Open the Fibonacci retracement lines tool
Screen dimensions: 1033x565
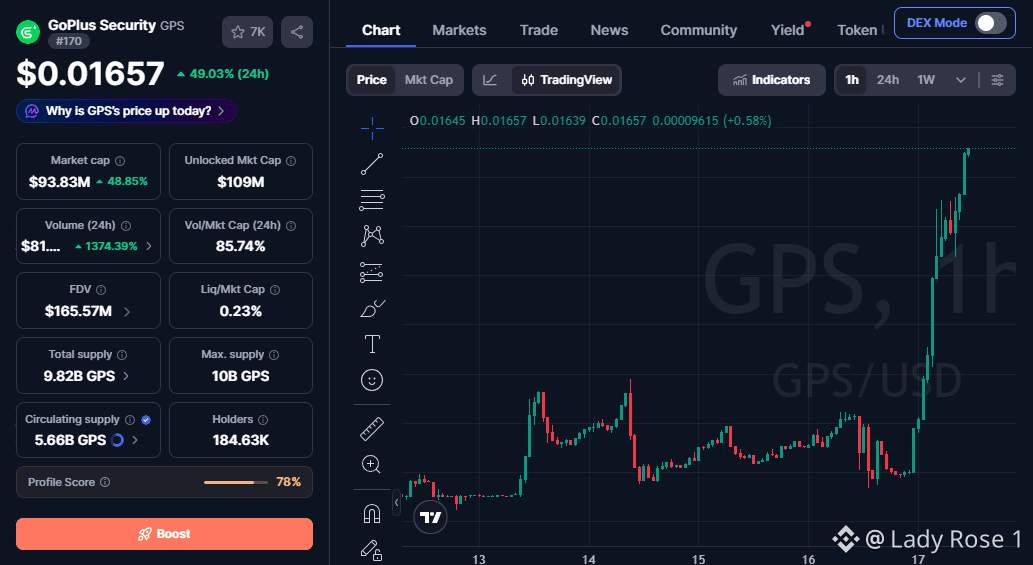[372, 200]
